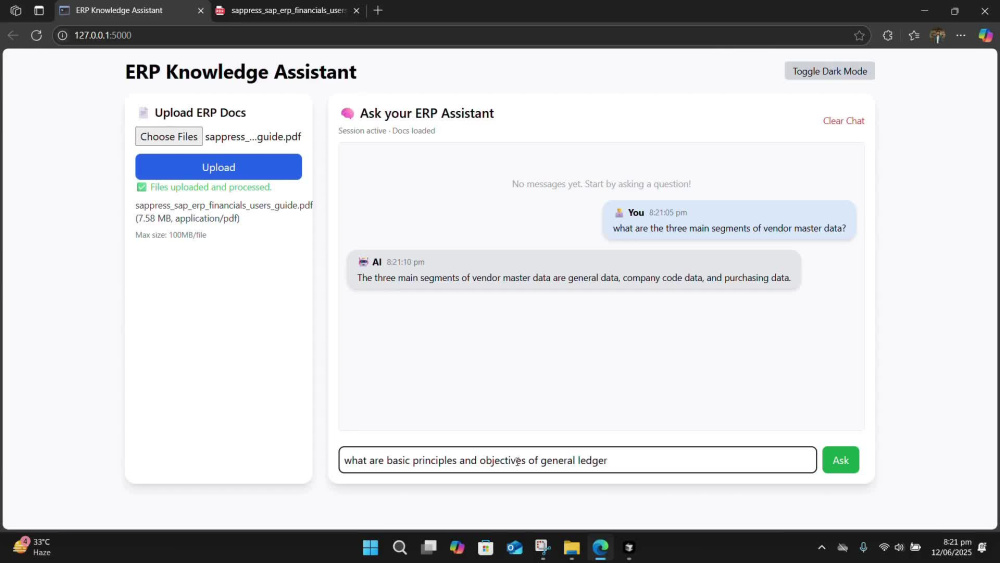Open File Explorer from taskbar
This screenshot has height=563, width=1000.
571,547
